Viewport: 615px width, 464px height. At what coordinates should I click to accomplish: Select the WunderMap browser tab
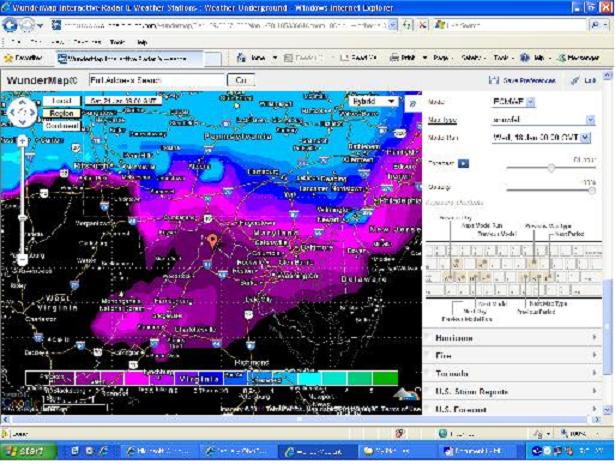[x=129, y=59]
